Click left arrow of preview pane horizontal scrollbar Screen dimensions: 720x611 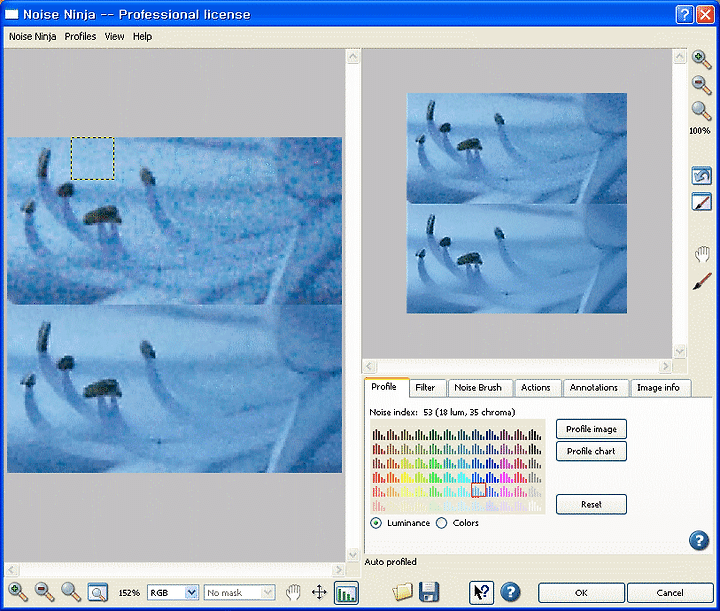[370, 366]
